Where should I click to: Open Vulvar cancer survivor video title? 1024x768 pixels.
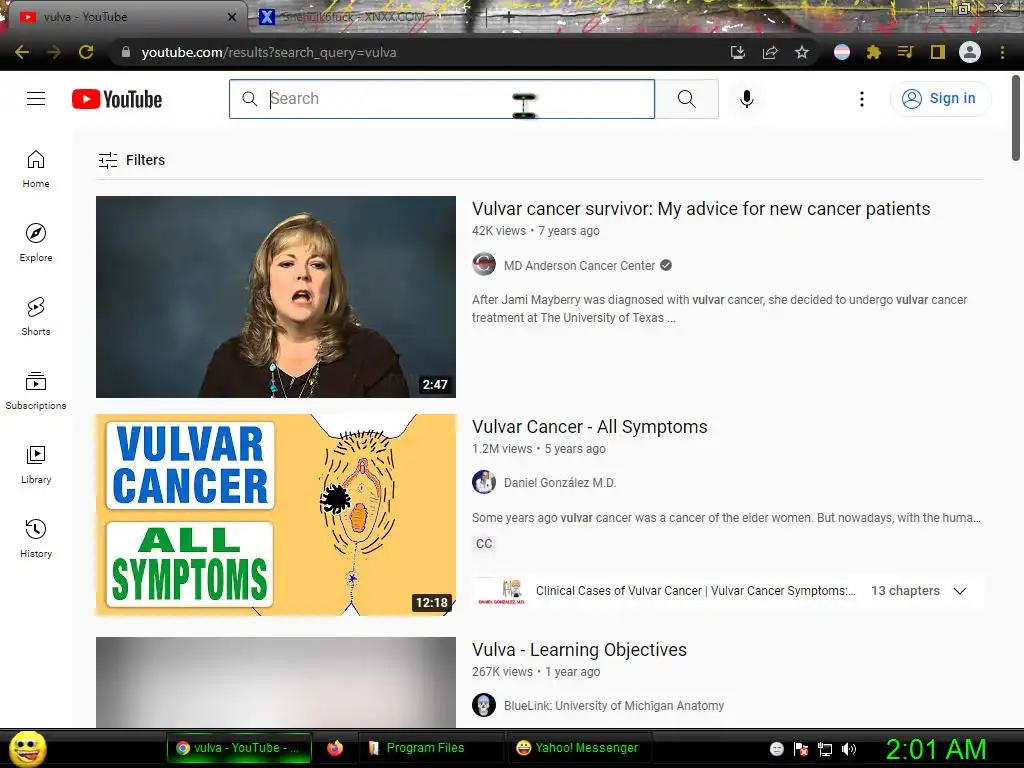pyautogui.click(x=701, y=209)
